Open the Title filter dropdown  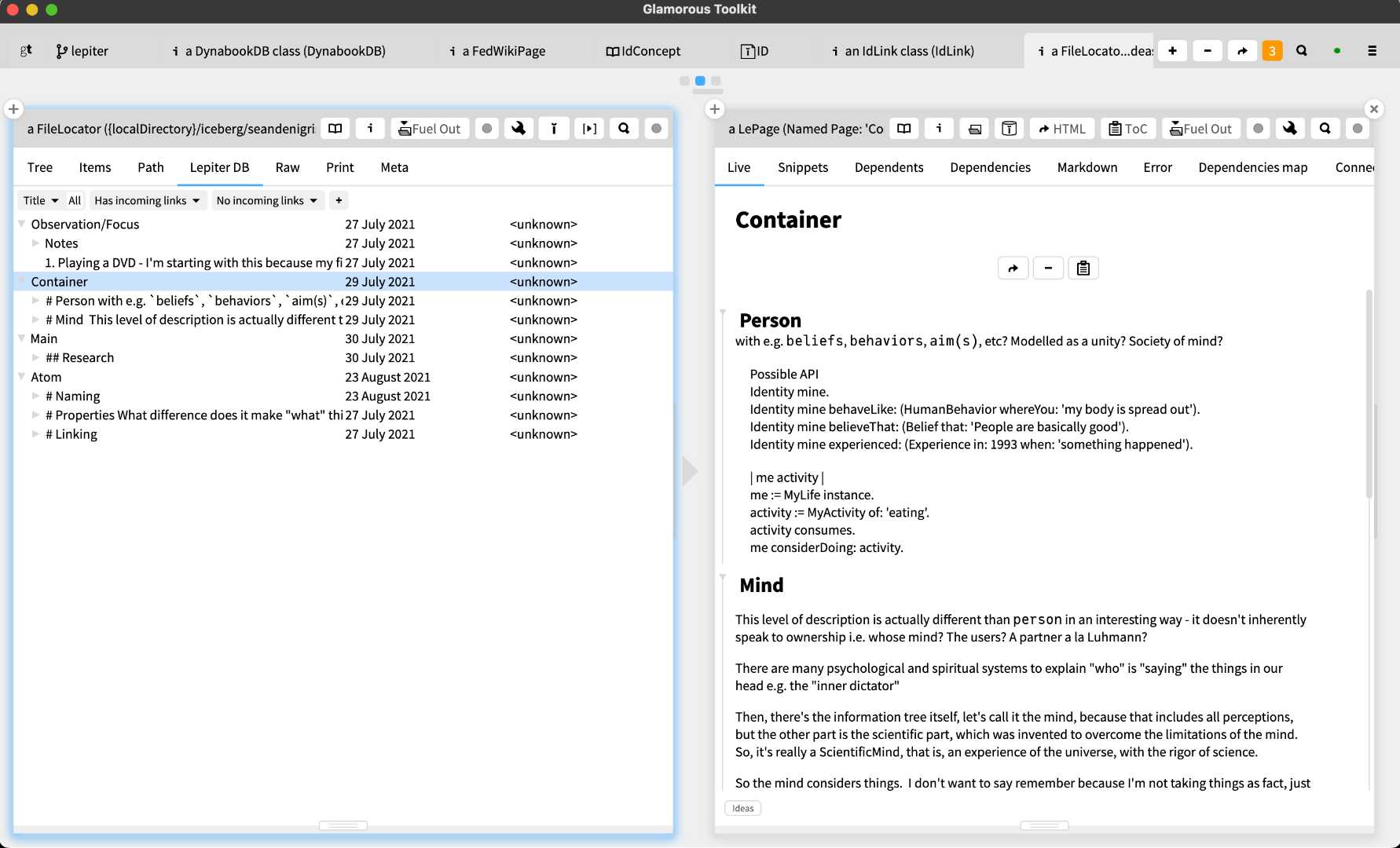pos(41,200)
